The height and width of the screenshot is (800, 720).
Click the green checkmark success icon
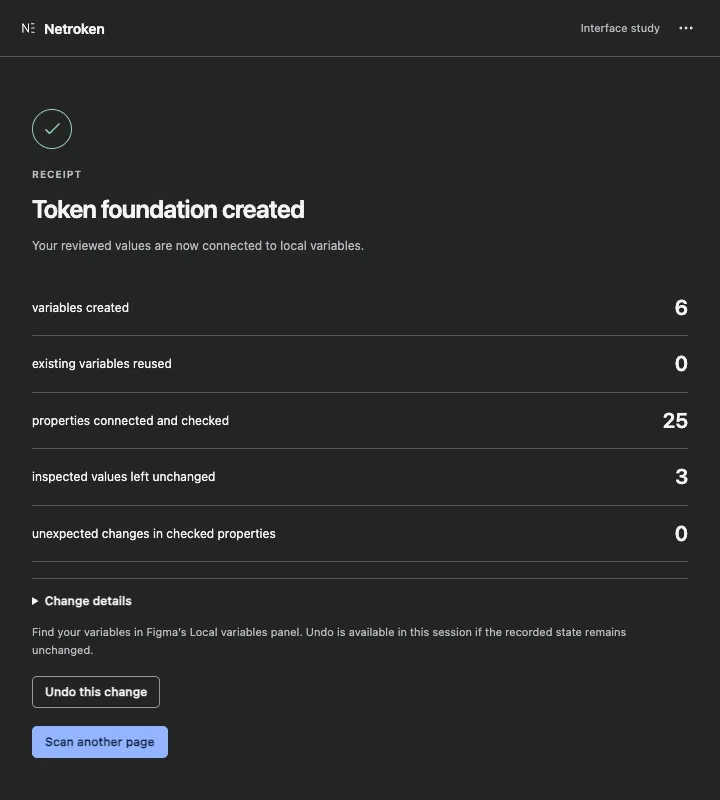point(52,129)
